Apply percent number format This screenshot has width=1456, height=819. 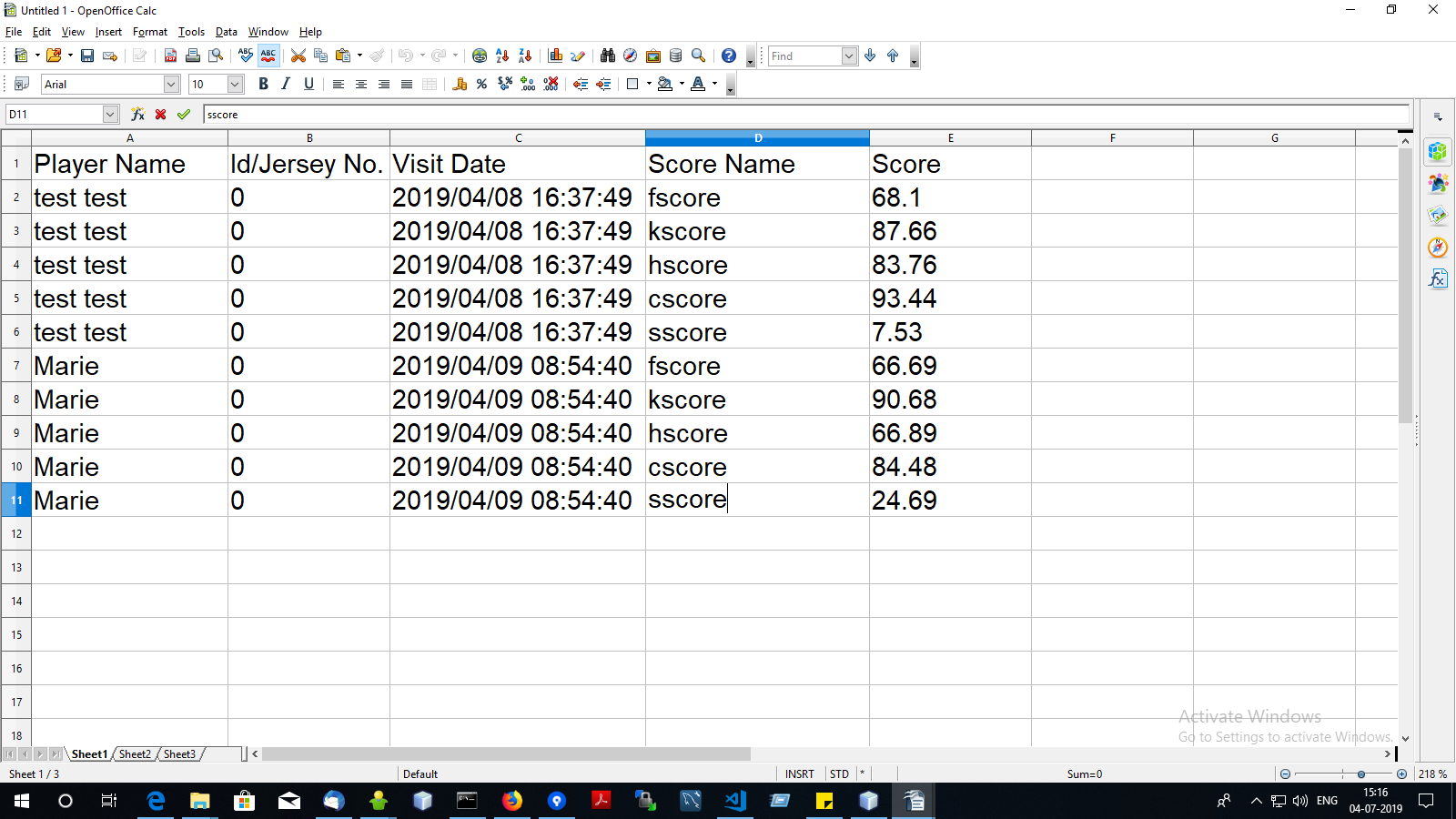coord(481,84)
